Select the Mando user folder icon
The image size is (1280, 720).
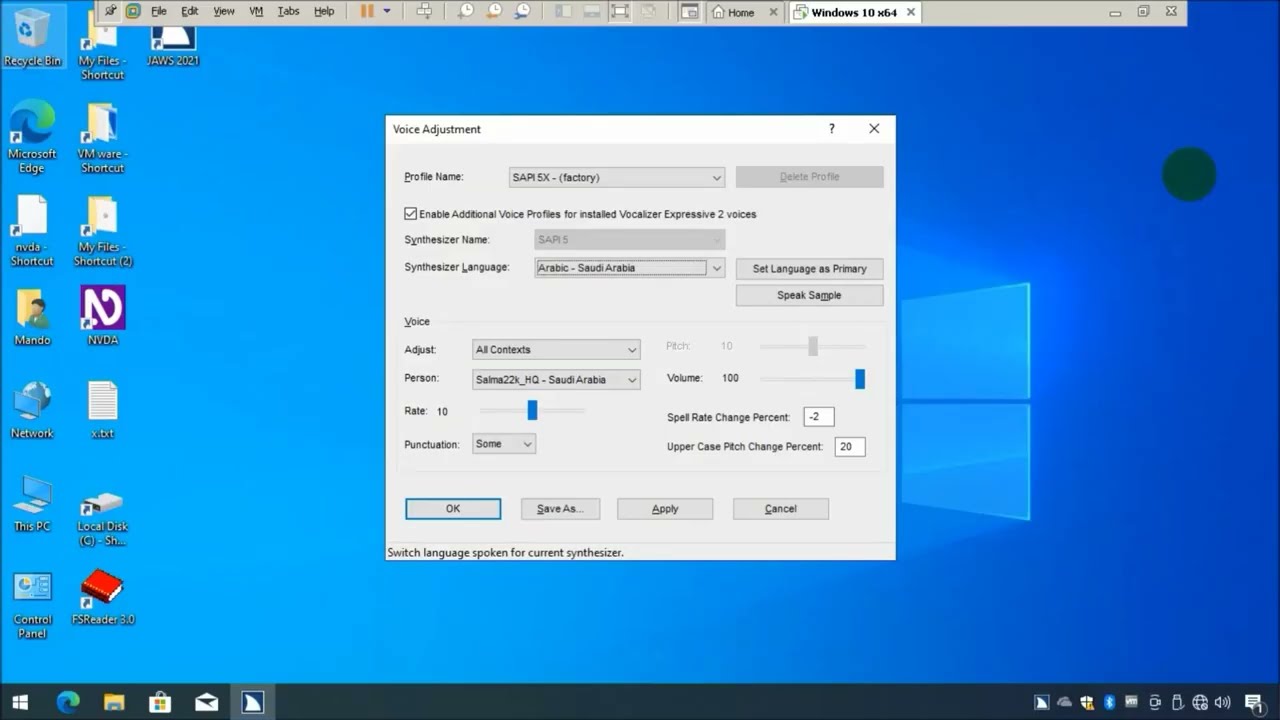[32, 316]
